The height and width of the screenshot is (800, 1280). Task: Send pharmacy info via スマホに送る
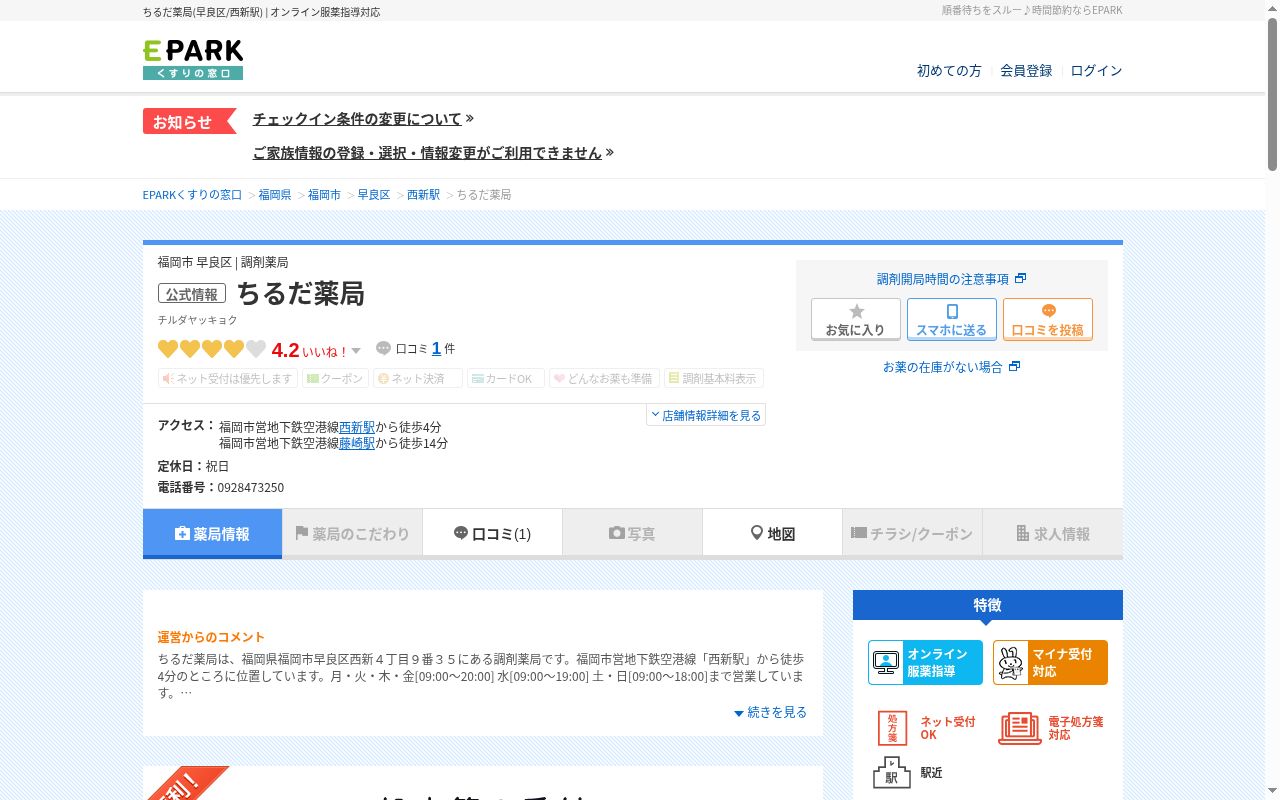[952, 319]
